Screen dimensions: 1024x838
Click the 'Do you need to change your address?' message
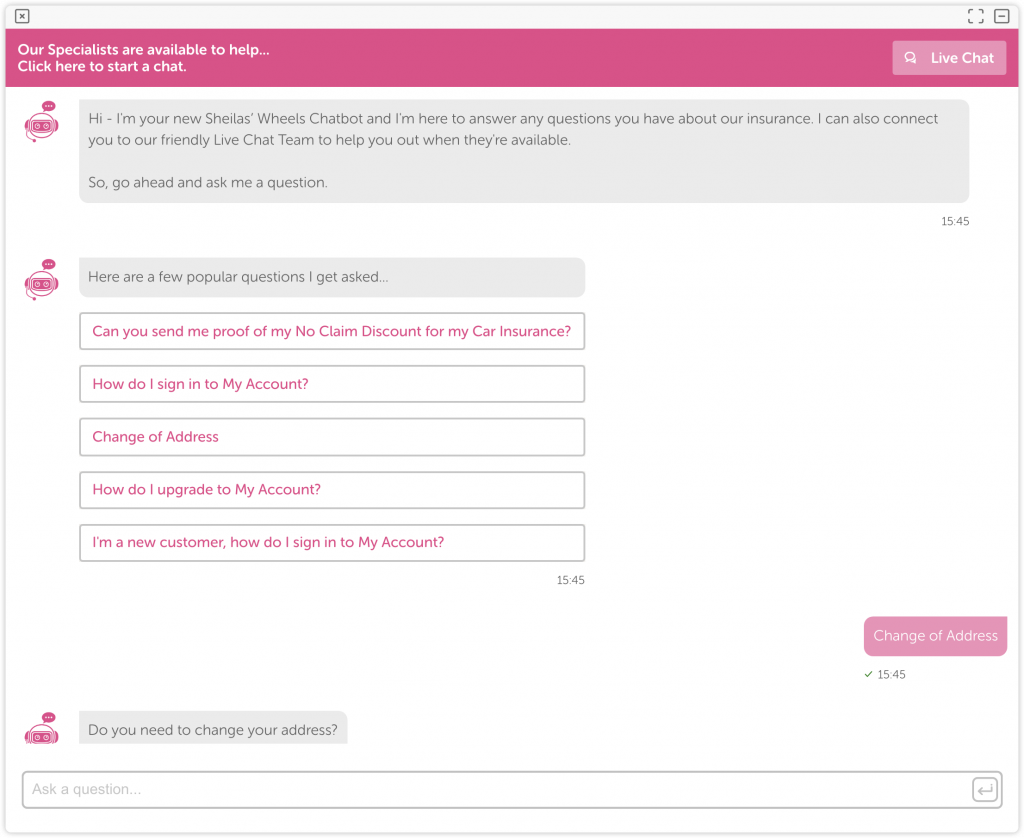[213, 728]
